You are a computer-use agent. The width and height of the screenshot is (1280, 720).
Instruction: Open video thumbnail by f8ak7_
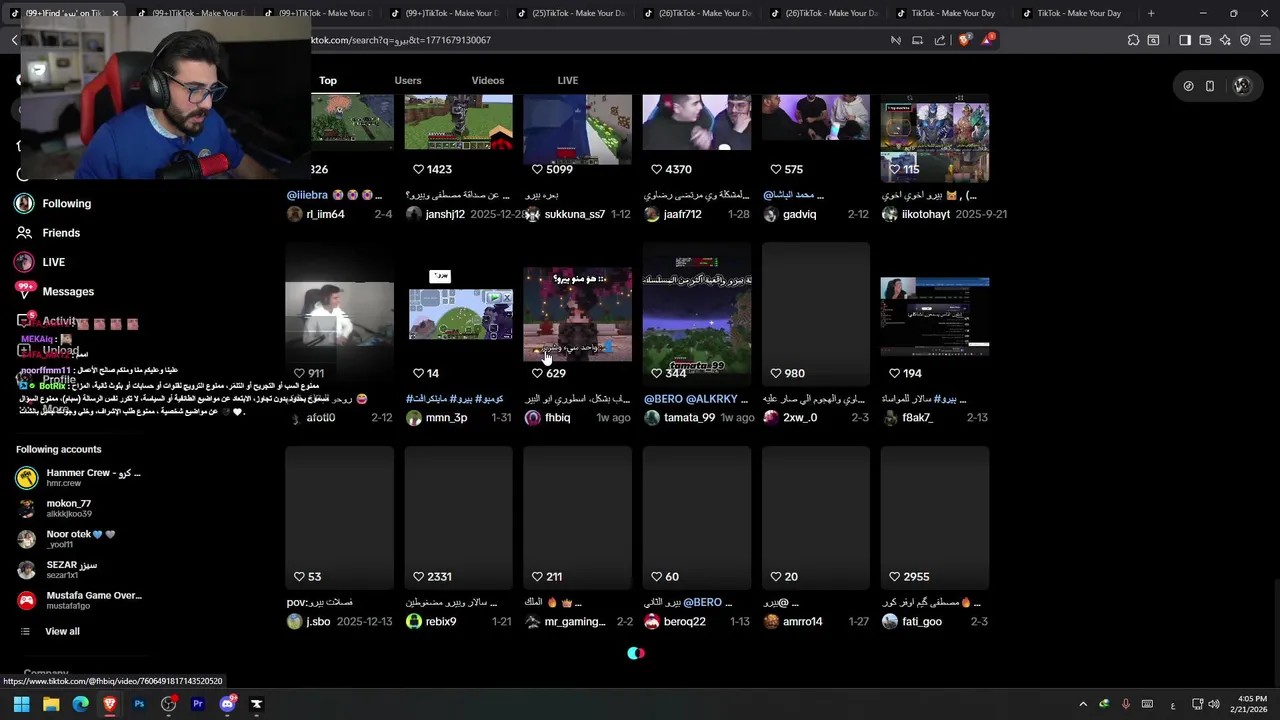935,315
